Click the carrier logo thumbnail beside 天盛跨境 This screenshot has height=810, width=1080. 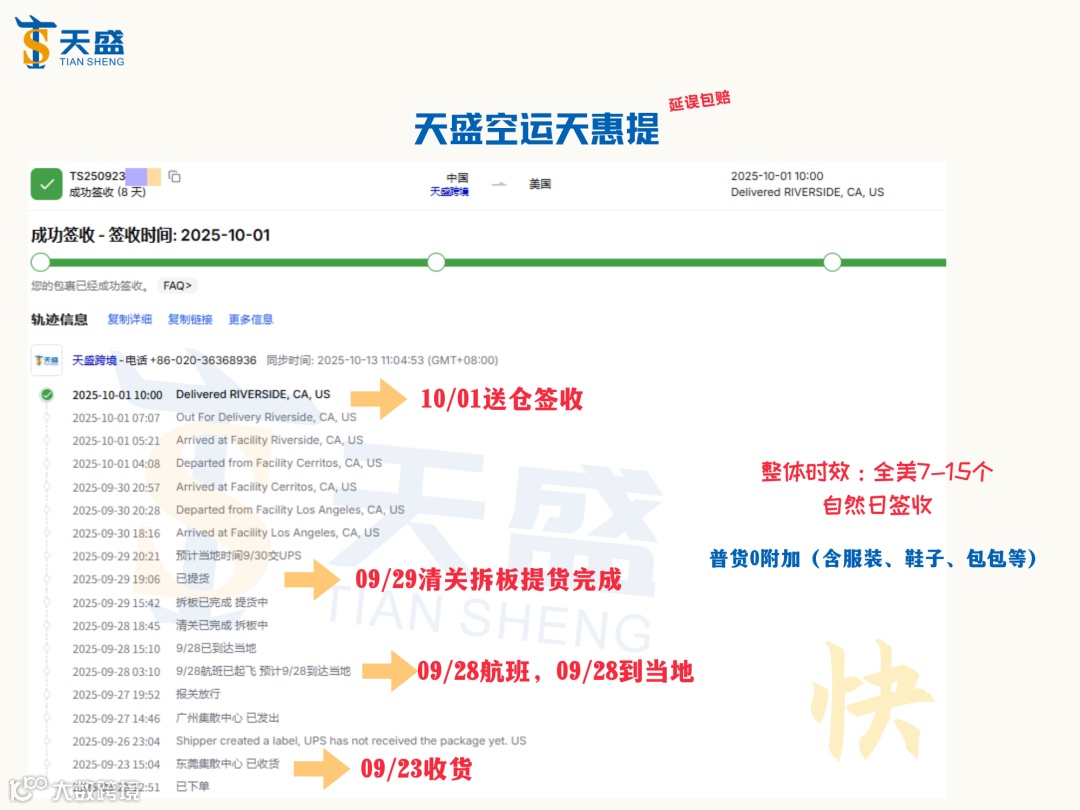click(x=47, y=360)
